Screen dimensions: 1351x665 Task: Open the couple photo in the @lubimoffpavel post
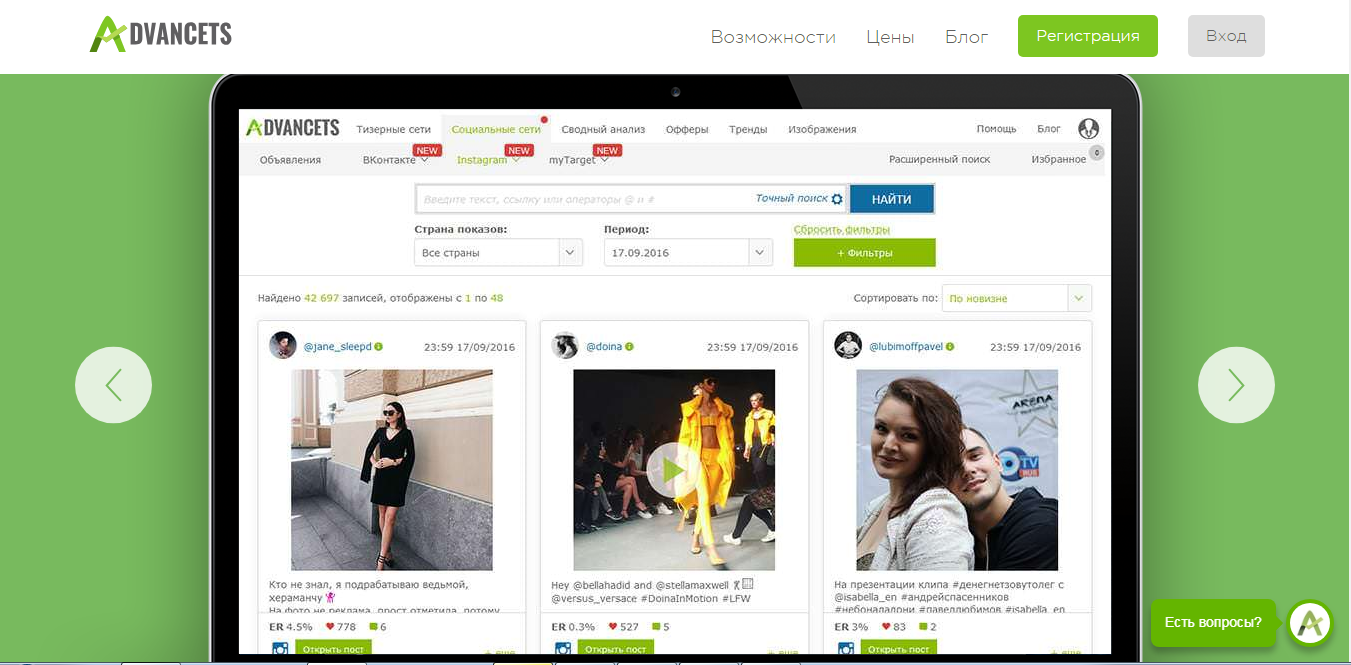957,470
